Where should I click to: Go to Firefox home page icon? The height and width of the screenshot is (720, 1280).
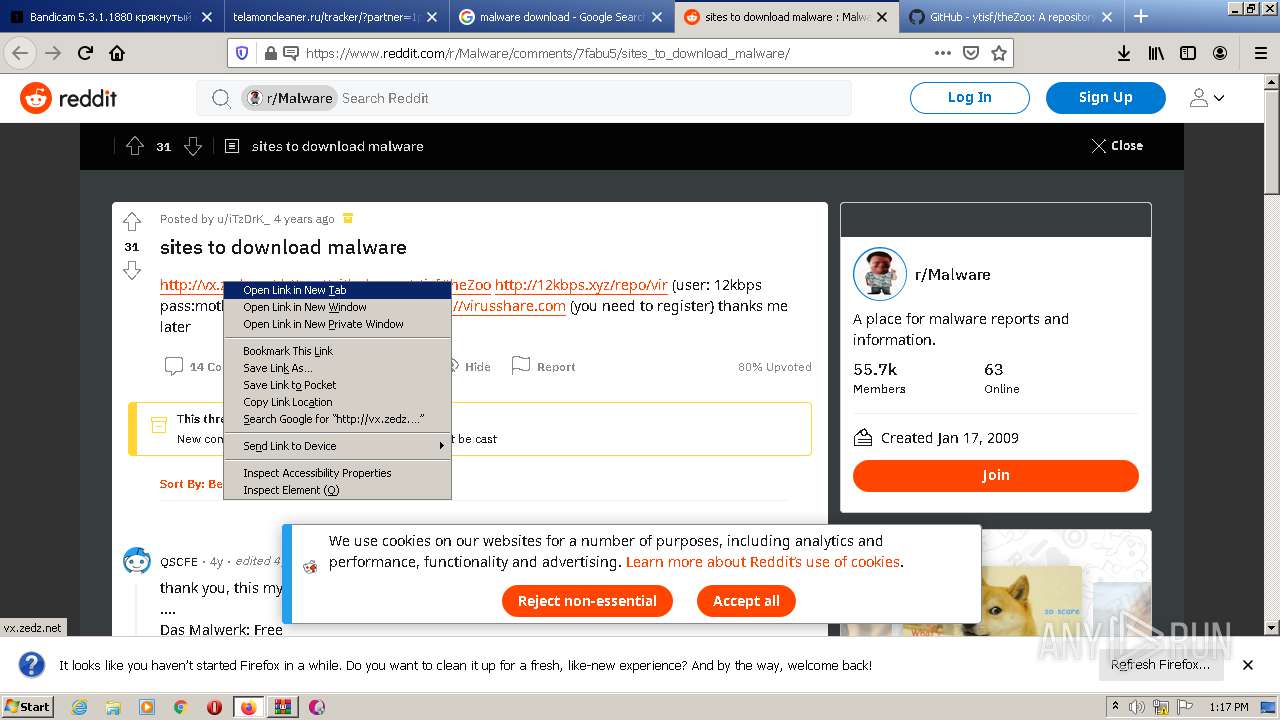[117, 53]
